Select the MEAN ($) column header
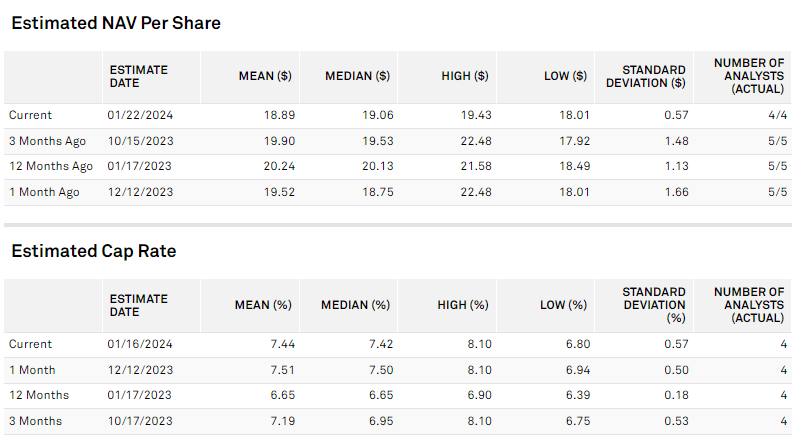The height and width of the screenshot is (445, 804). (x=264, y=76)
